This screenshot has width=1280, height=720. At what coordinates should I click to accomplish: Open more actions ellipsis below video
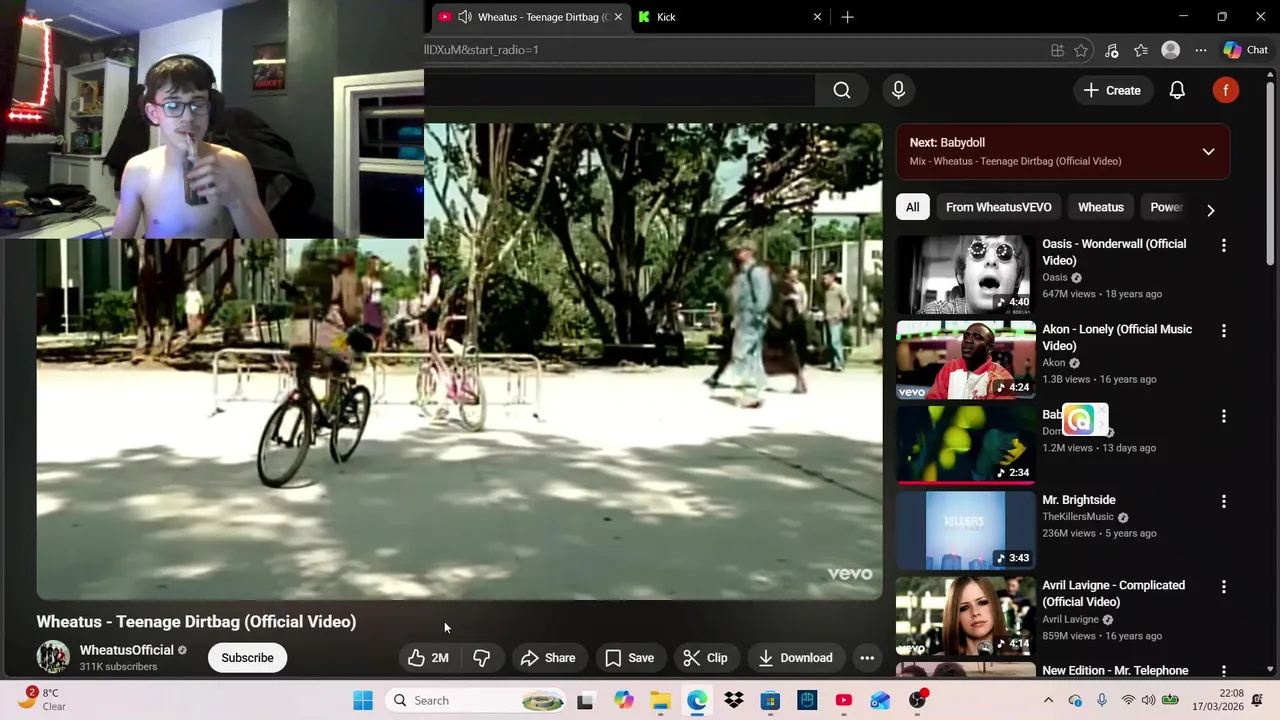867,657
